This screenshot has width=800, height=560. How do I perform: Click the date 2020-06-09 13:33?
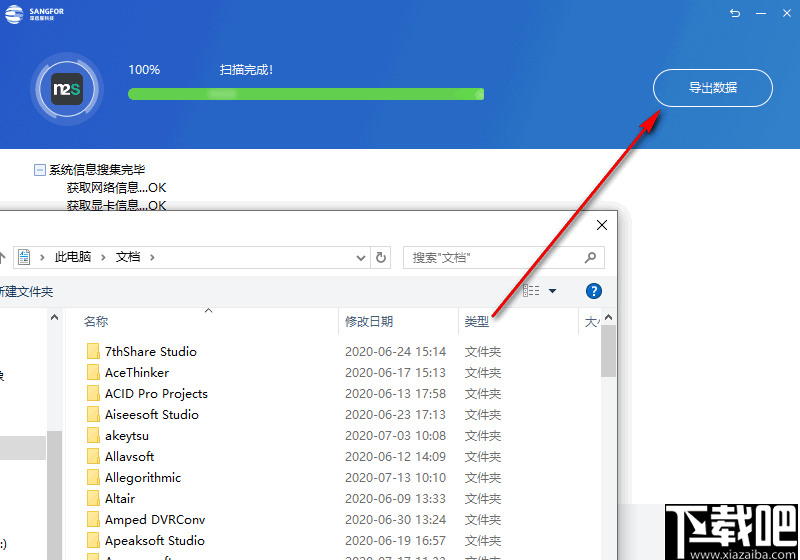point(395,499)
